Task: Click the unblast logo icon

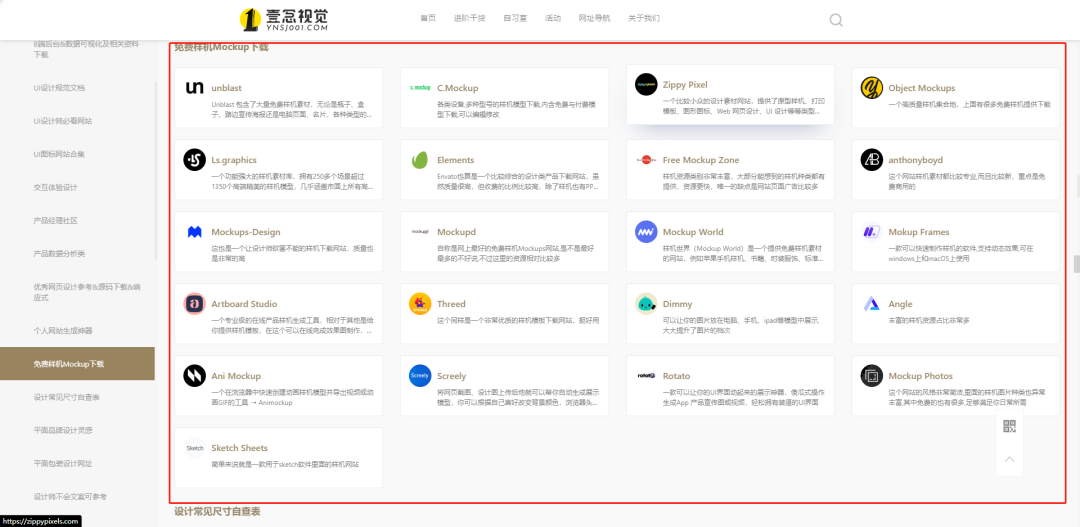Action: click(x=195, y=87)
